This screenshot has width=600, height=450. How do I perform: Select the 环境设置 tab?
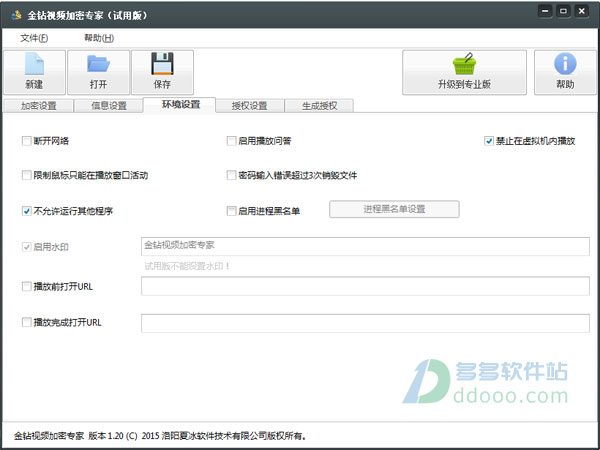180,105
